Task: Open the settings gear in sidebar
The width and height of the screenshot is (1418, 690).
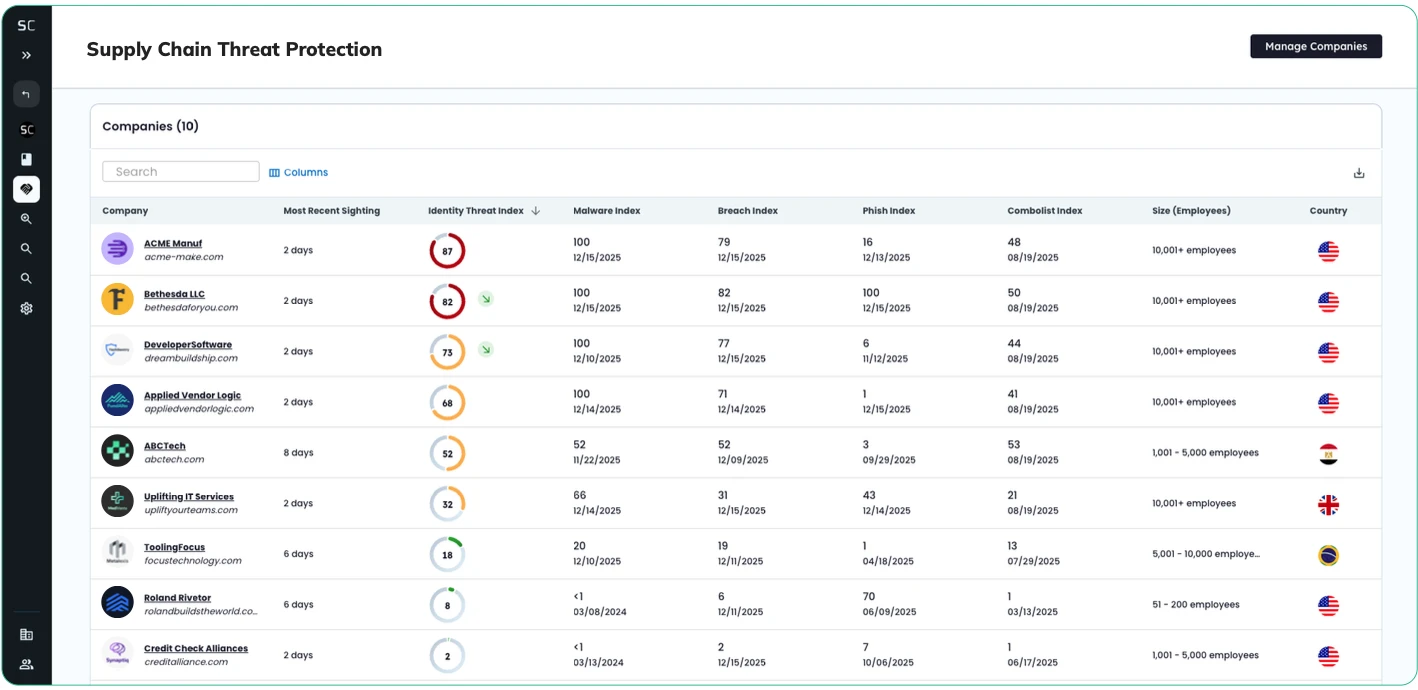Action: point(26,309)
